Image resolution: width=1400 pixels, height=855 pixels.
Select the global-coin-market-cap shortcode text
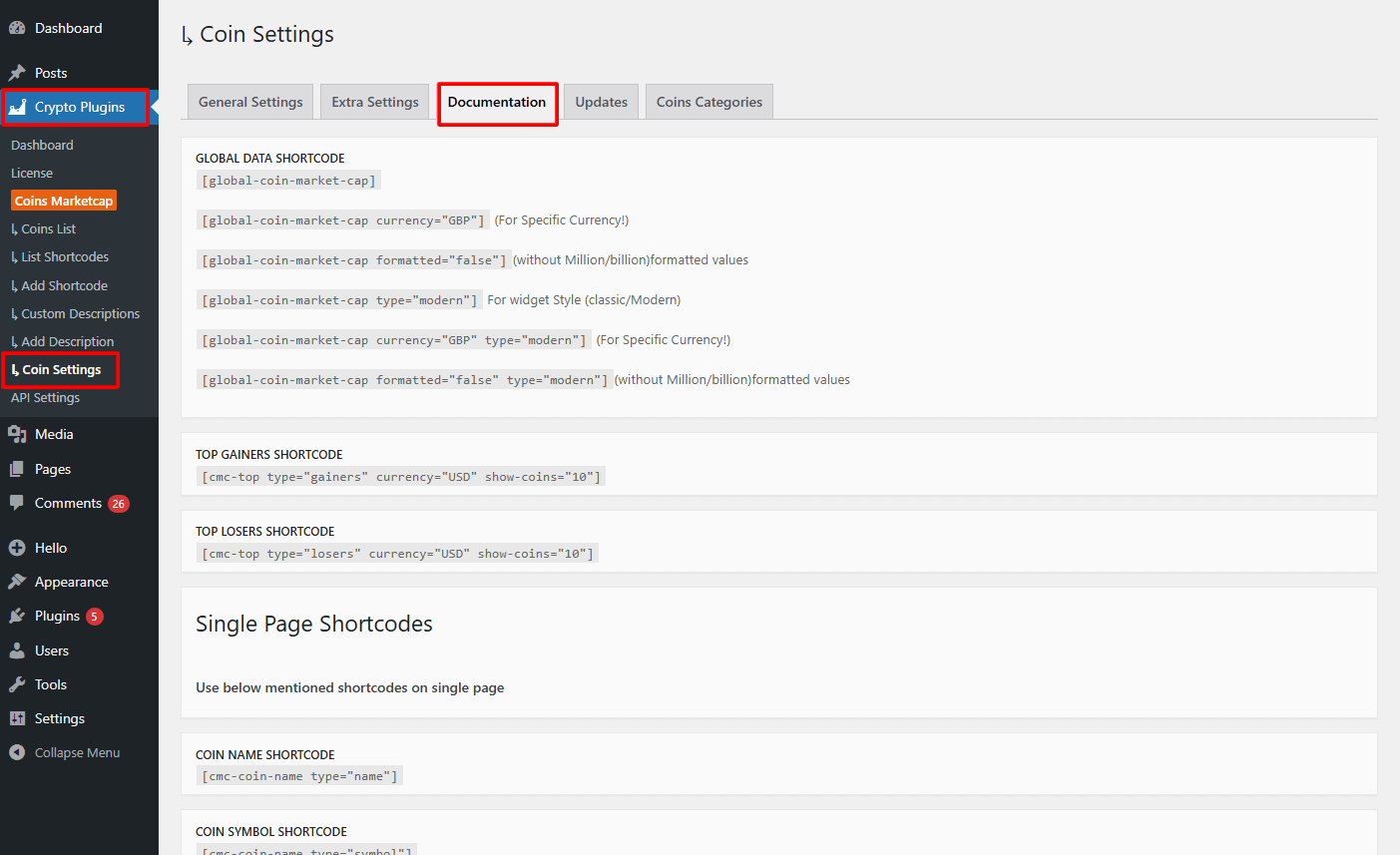pyautogui.click(x=288, y=181)
